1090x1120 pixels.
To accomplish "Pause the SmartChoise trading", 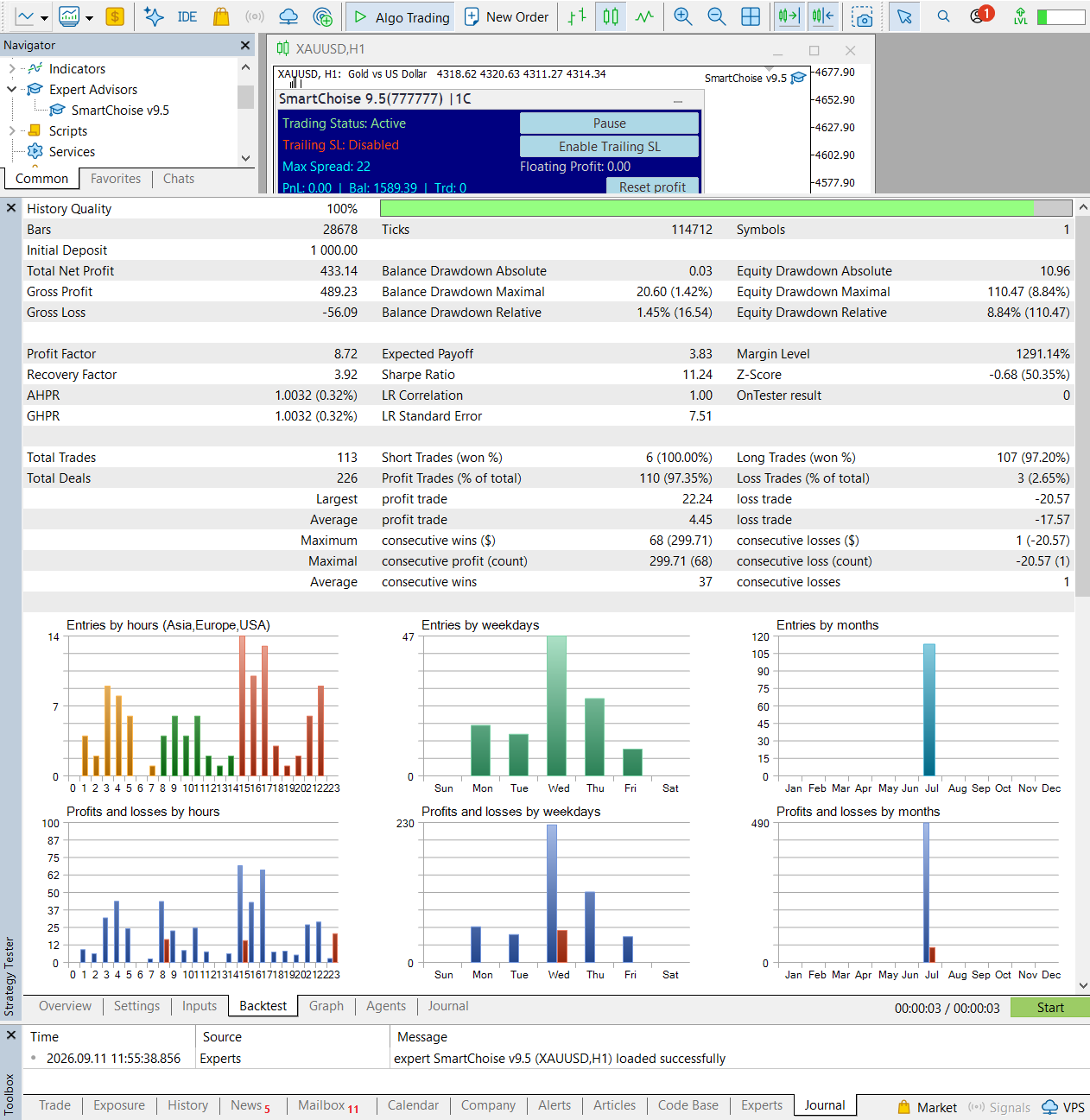I will point(609,123).
